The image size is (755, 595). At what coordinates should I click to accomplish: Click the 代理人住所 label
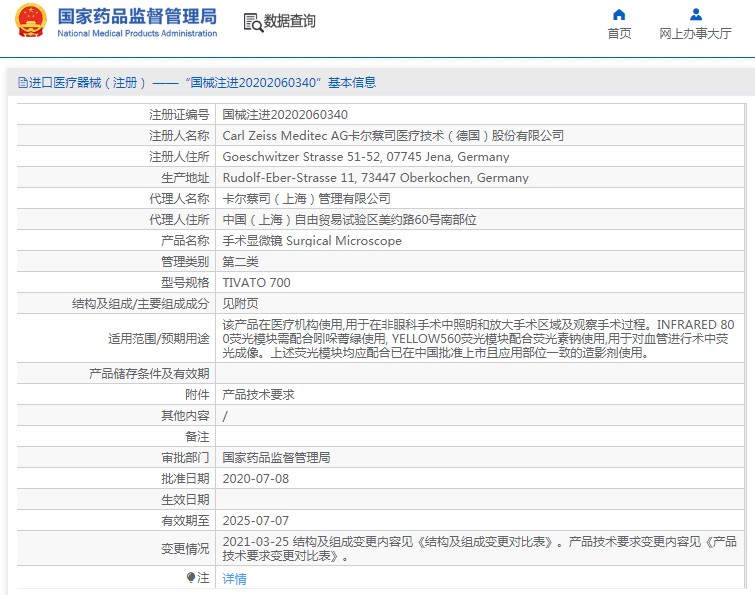pyautogui.click(x=179, y=220)
